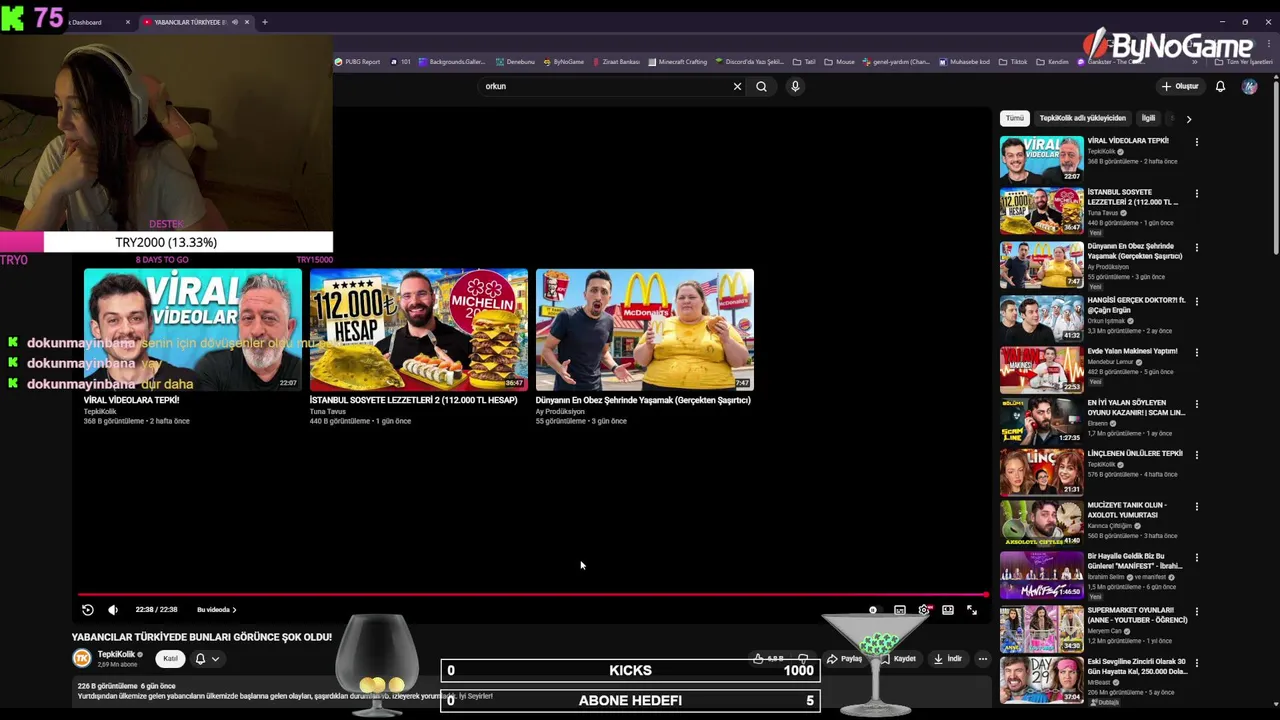Open the options menu for the sidebar 'VİRAL VİDEOLARA TEPKİ!' video

[x=1196, y=142]
